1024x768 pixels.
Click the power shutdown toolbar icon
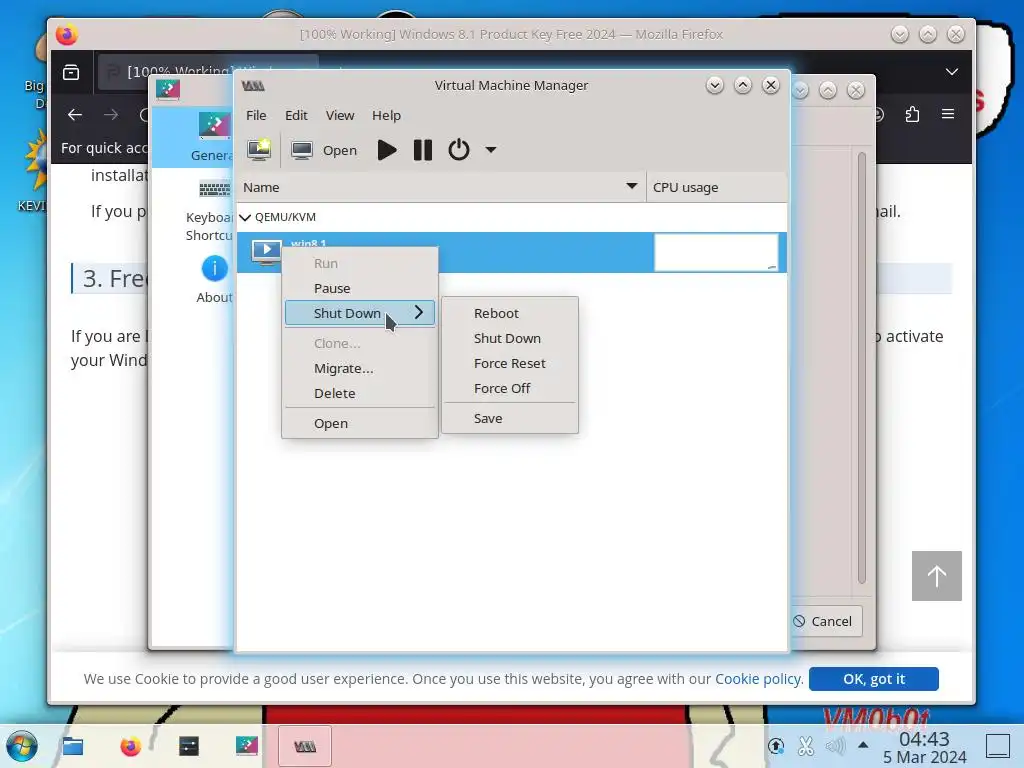[x=458, y=150]
